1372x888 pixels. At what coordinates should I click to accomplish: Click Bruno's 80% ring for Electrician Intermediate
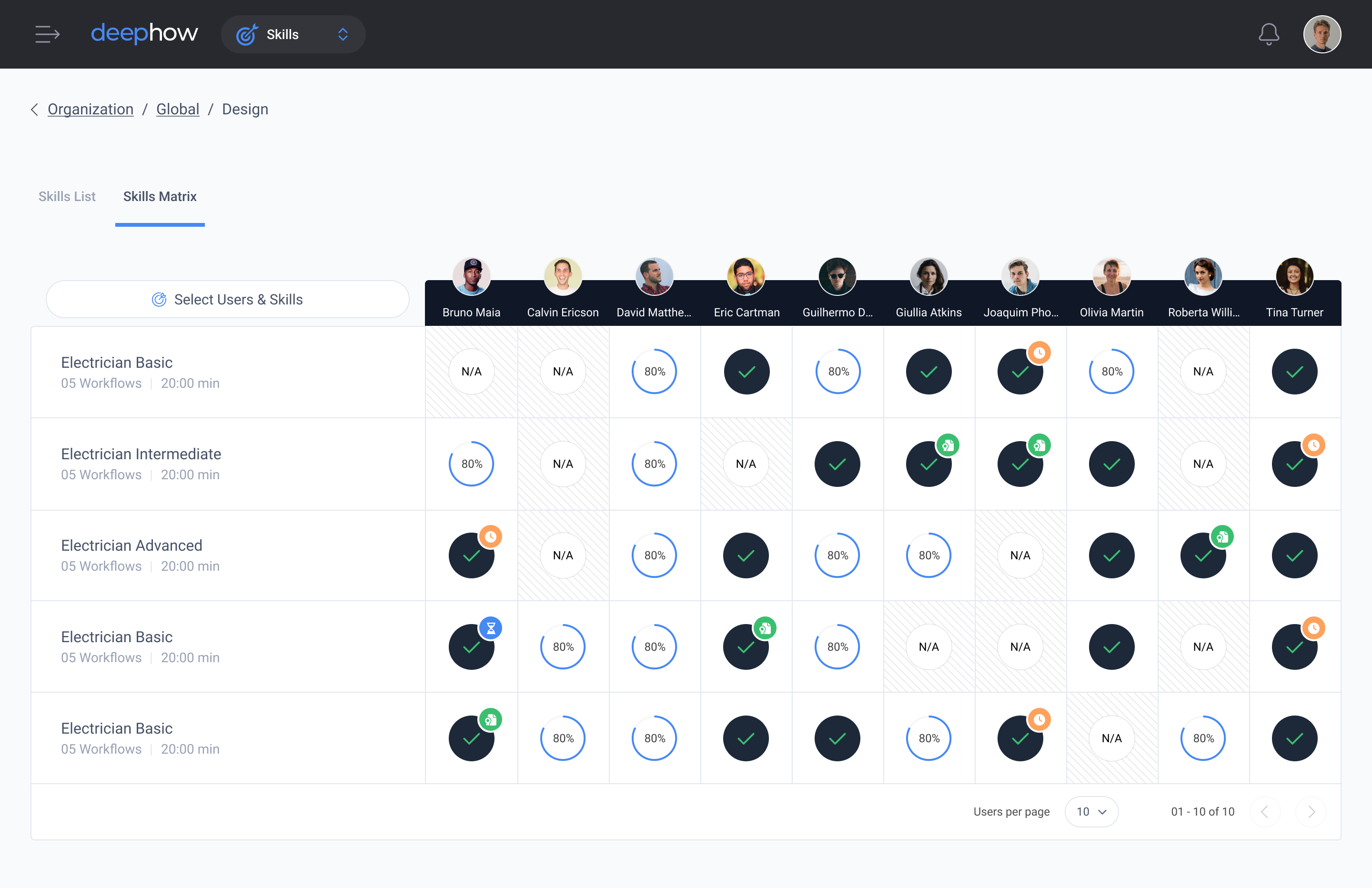click(472, 464)
